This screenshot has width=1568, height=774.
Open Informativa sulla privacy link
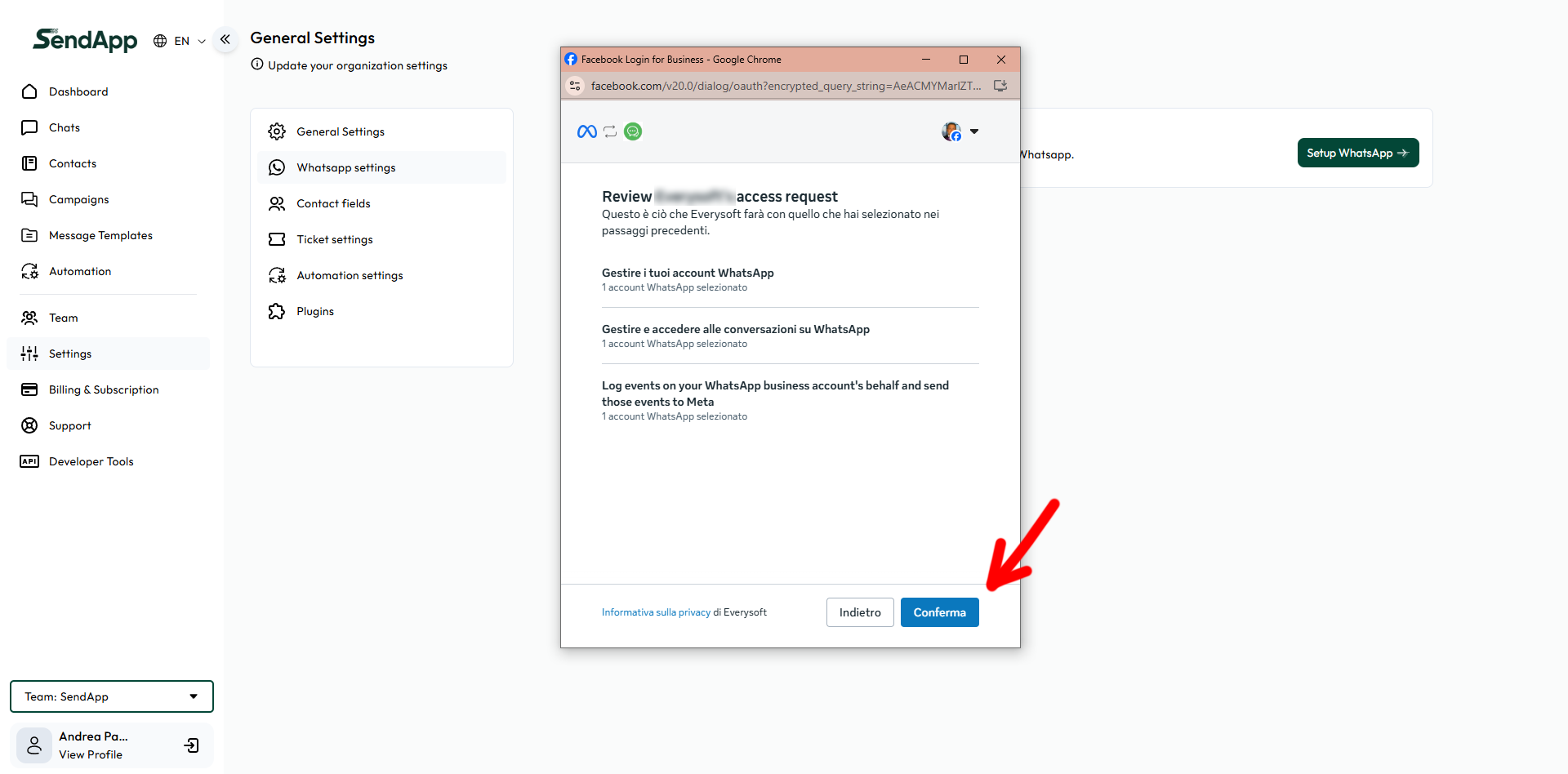pos(656,612)
